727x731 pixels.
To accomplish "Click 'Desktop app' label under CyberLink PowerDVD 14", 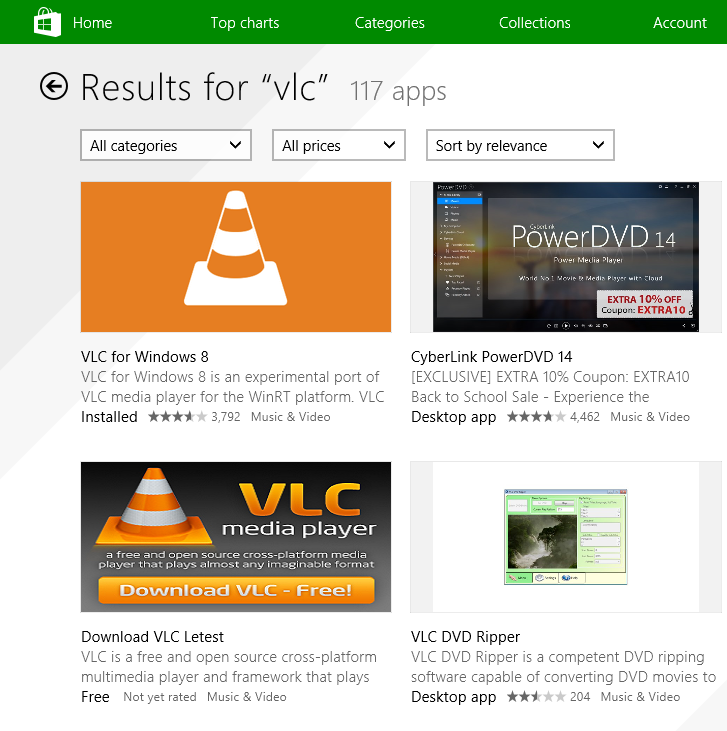I will tap(453, 417).
